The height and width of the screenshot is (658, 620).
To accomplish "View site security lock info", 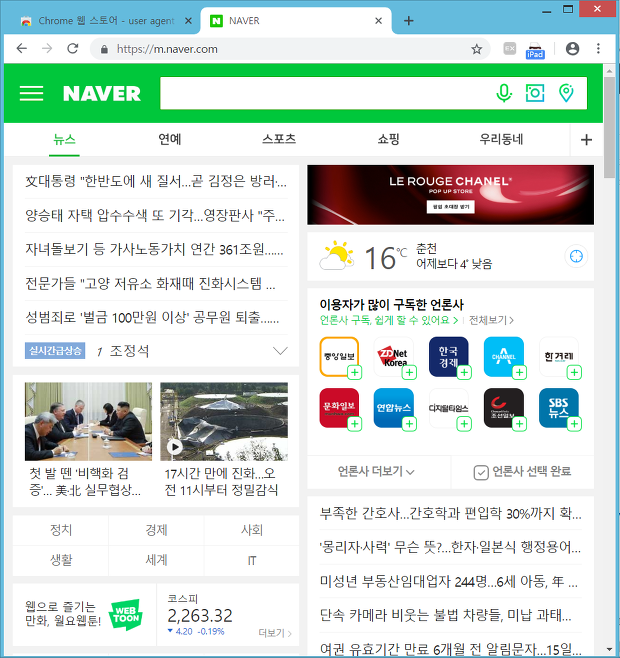I will pos(105,49).
